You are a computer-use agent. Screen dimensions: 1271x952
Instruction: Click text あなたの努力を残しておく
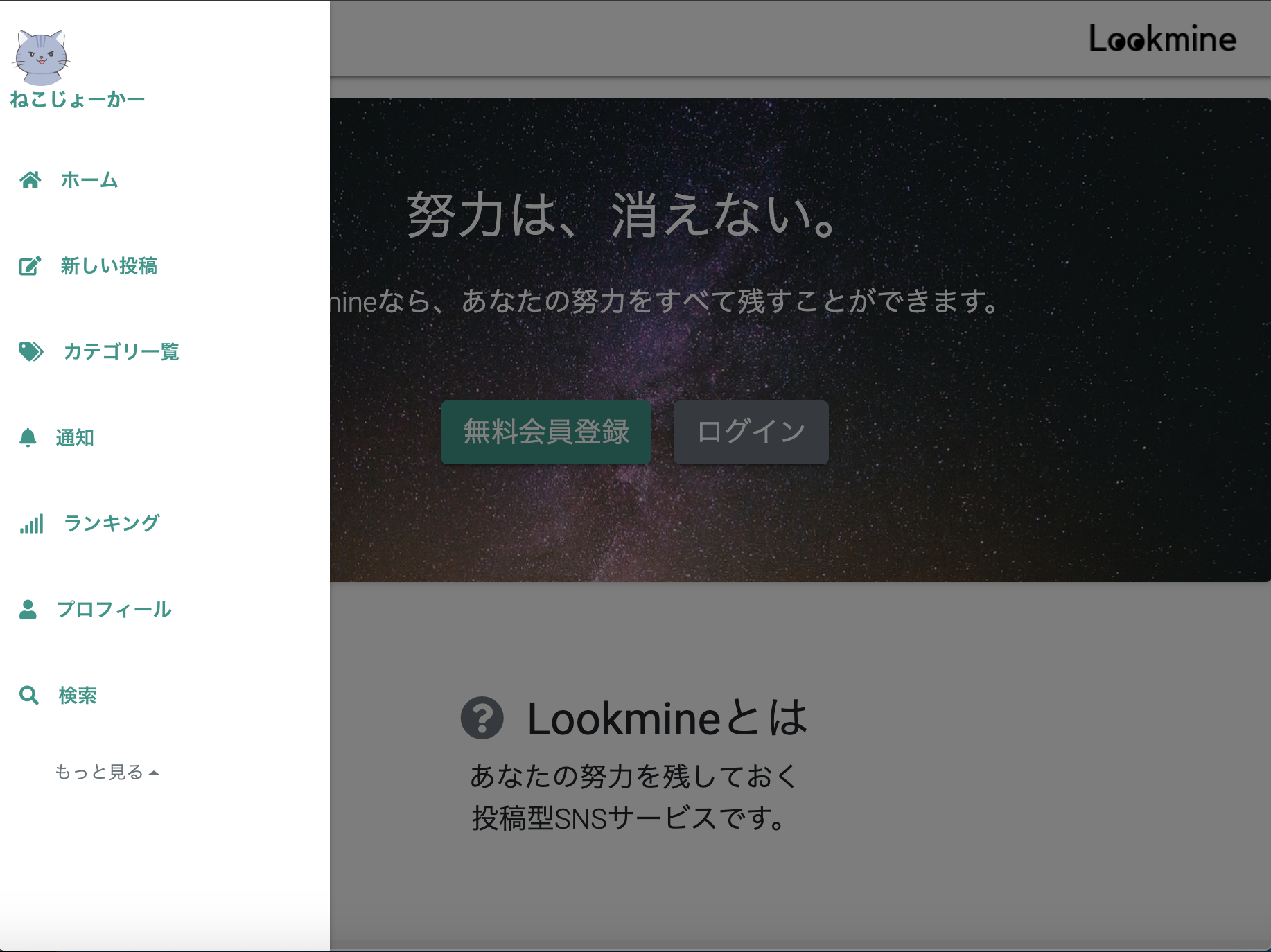(634, 777)
